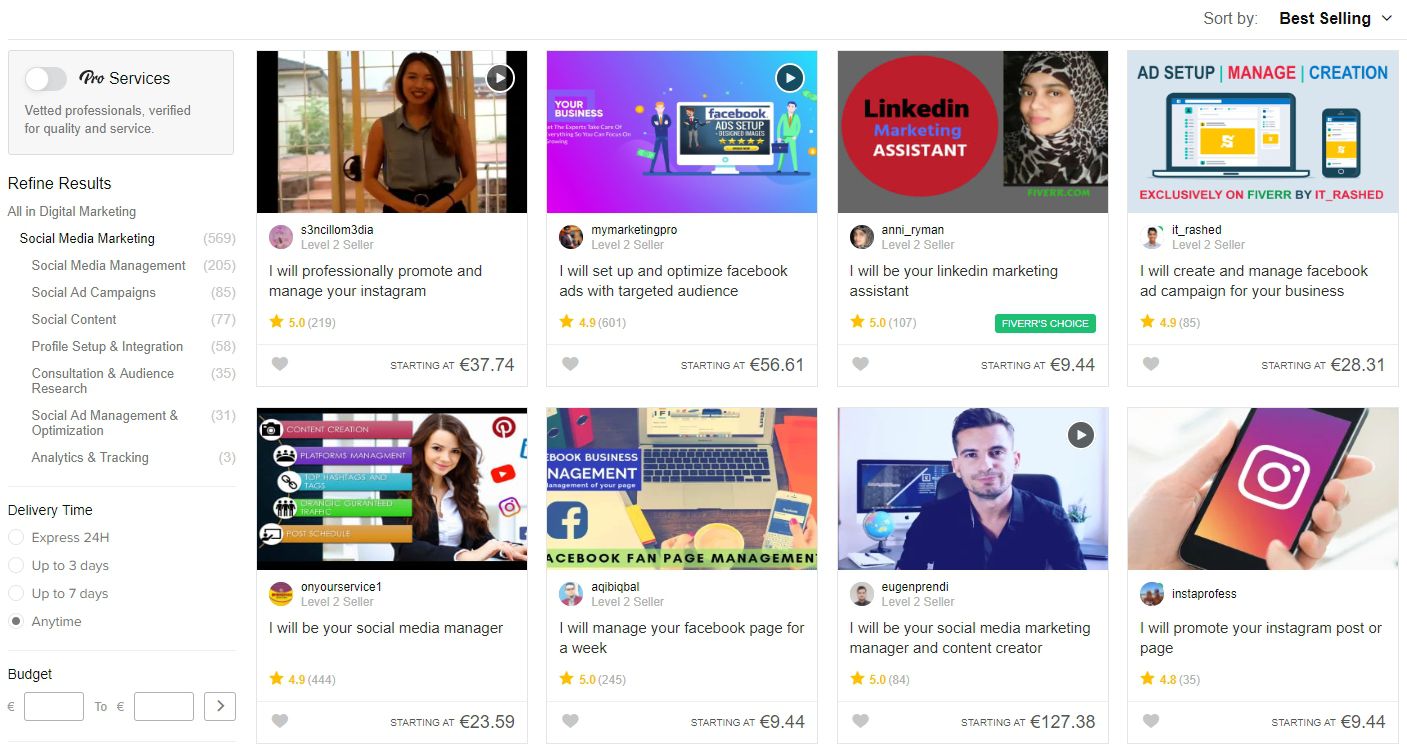Viewport: 1407px width, 750px height.
Task: Play eugenprendi gig video preview
Action: 1081,435
